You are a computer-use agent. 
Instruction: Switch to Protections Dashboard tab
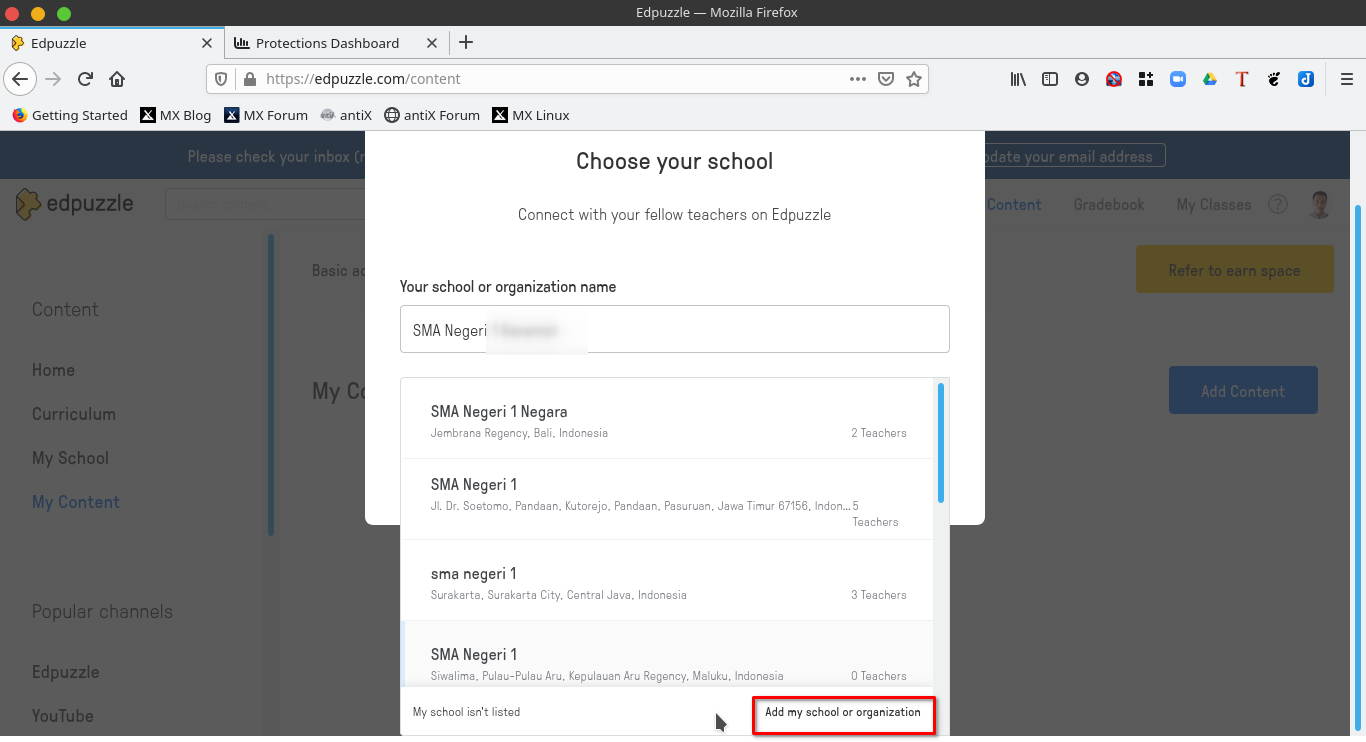pyautogui.click(x=336, y=43)
